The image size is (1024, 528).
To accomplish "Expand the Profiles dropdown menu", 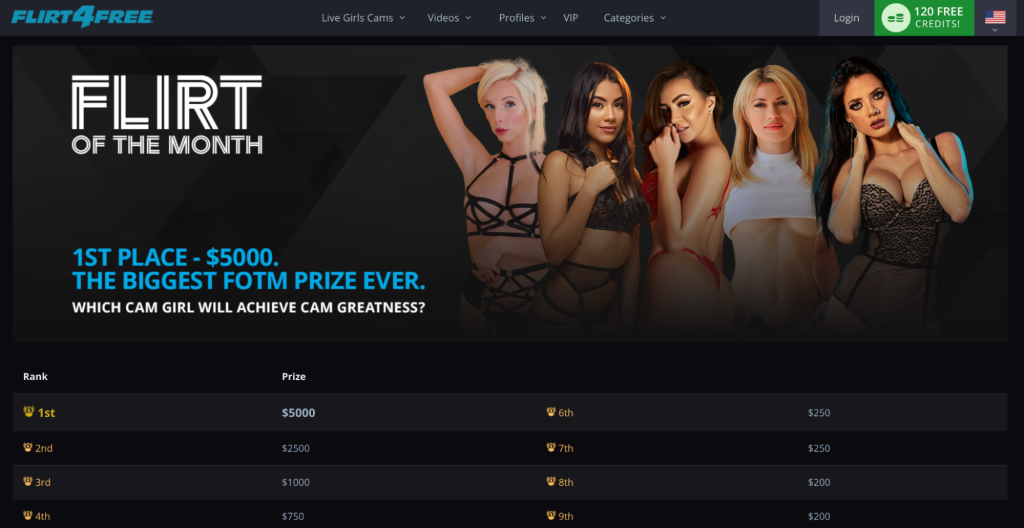I will [522, 18].
